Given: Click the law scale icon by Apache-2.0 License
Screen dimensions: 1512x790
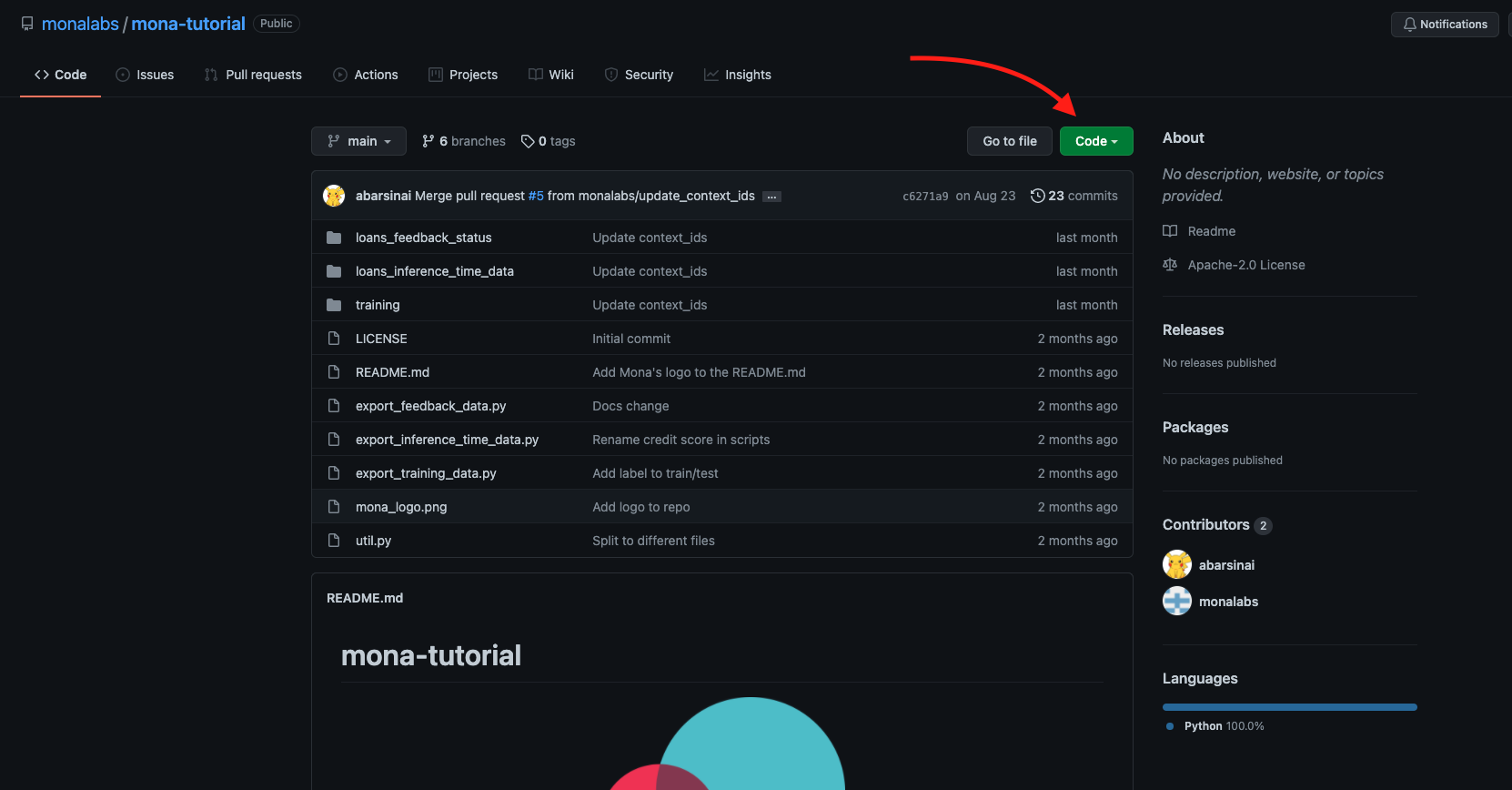Looking at the screenshot, I should [x=1170, y=265].
